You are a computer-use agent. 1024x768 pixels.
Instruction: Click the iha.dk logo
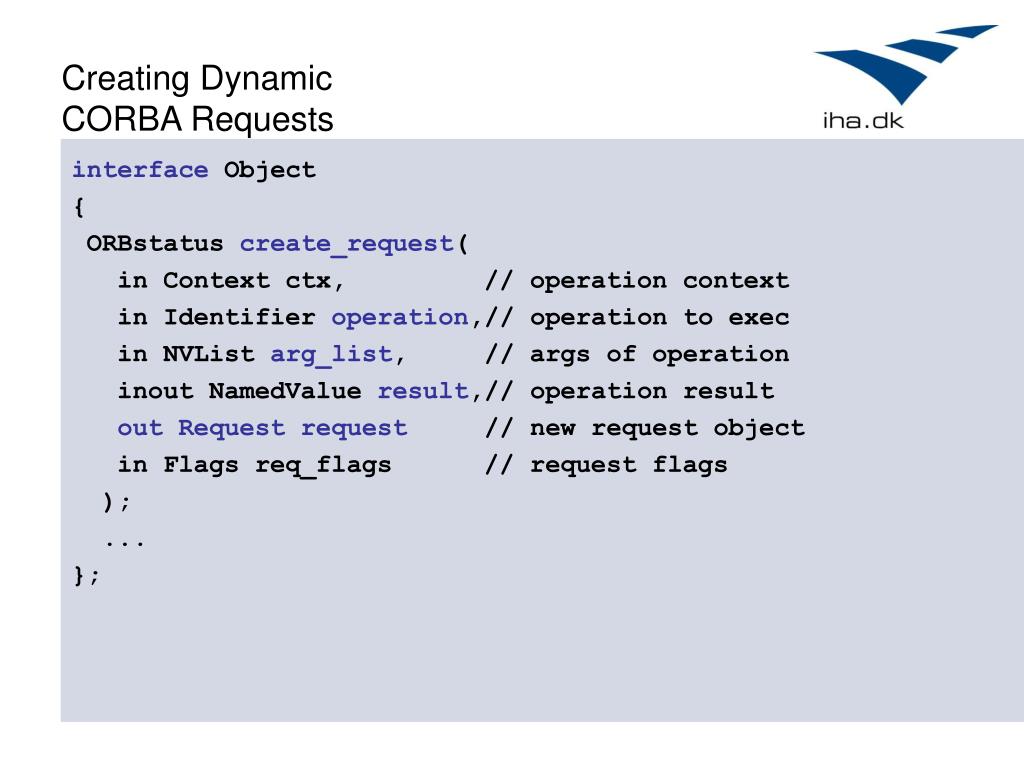coord(905,77)
